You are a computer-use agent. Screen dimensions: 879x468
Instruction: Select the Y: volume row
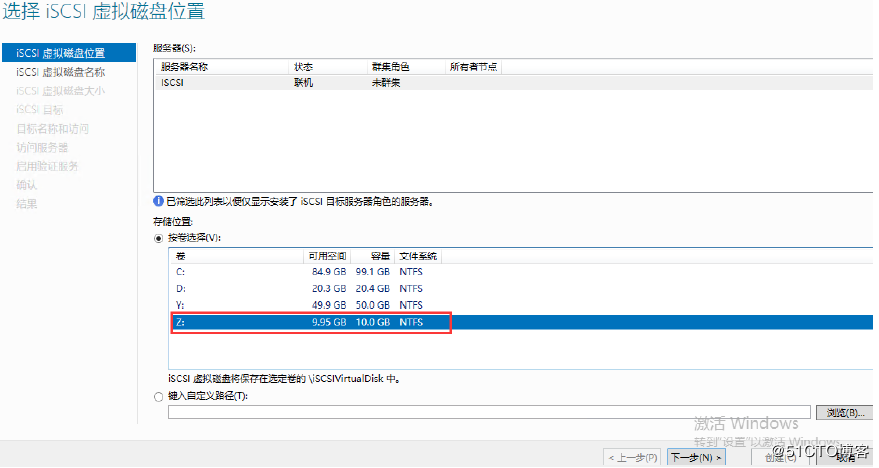click(x=521, y=305)
